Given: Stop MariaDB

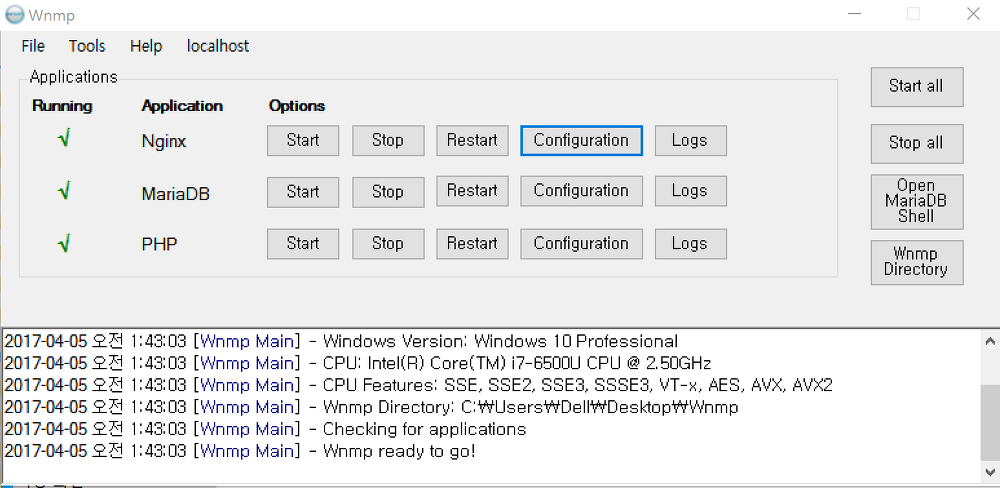Looking at the screenshot, I should point(388,191).
